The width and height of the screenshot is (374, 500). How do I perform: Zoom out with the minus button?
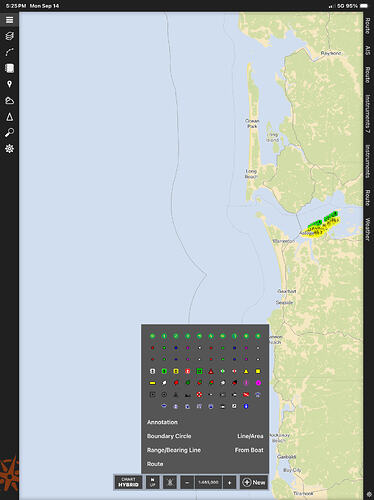[187, 482]
